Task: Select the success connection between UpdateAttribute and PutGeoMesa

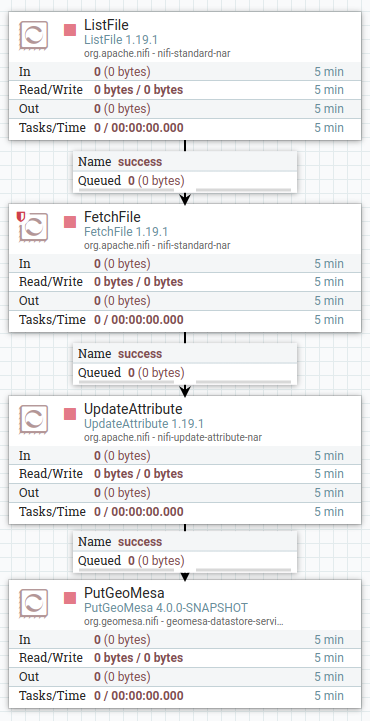Action: point(185,552)
